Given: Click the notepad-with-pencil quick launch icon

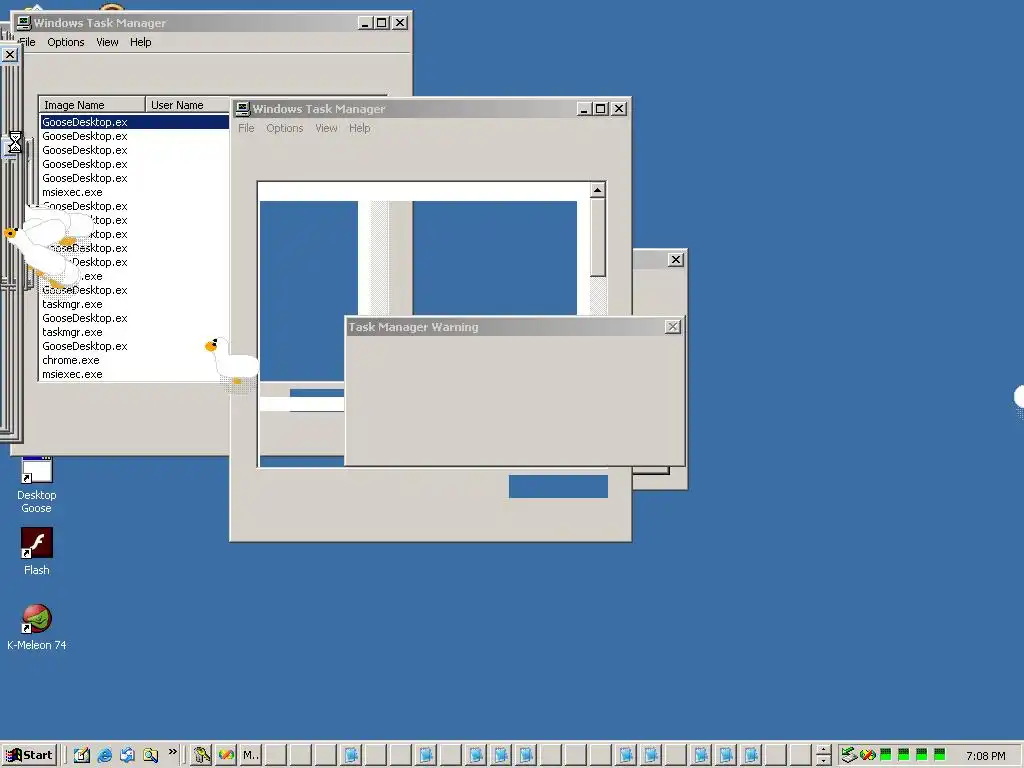Looking at the screenshot, I should [82, 755].
